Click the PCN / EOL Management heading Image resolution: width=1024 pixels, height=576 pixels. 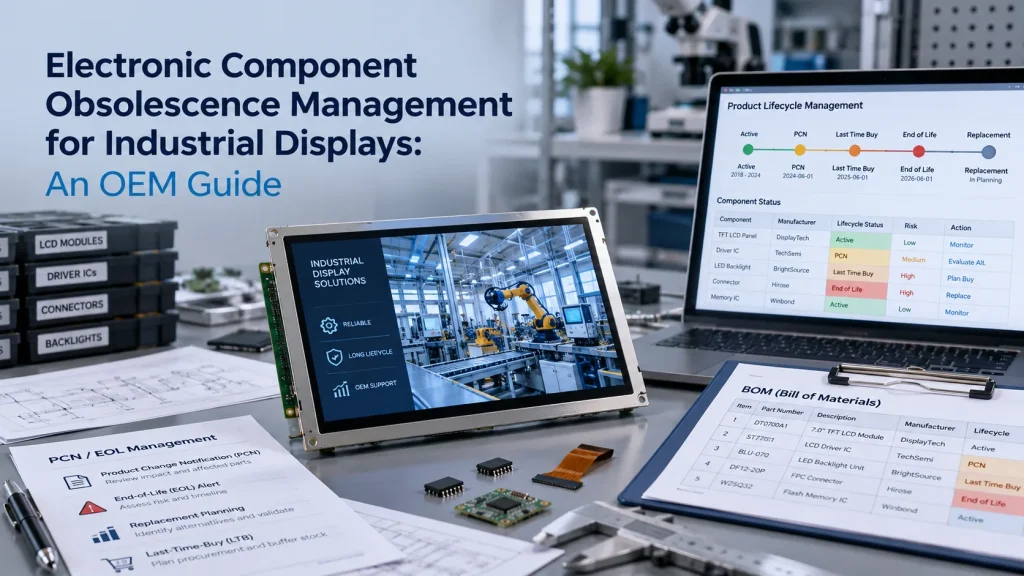(133, 449)
